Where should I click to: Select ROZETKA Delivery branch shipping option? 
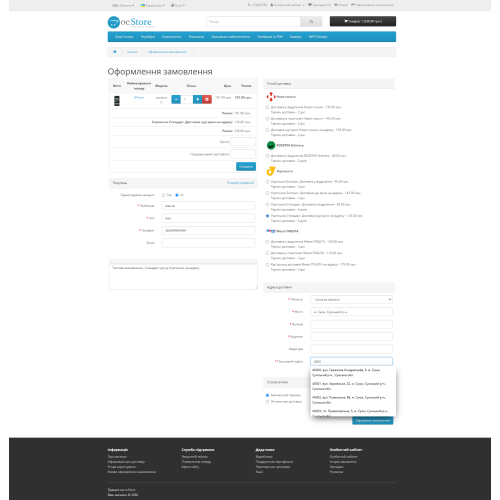pos(267,156)
